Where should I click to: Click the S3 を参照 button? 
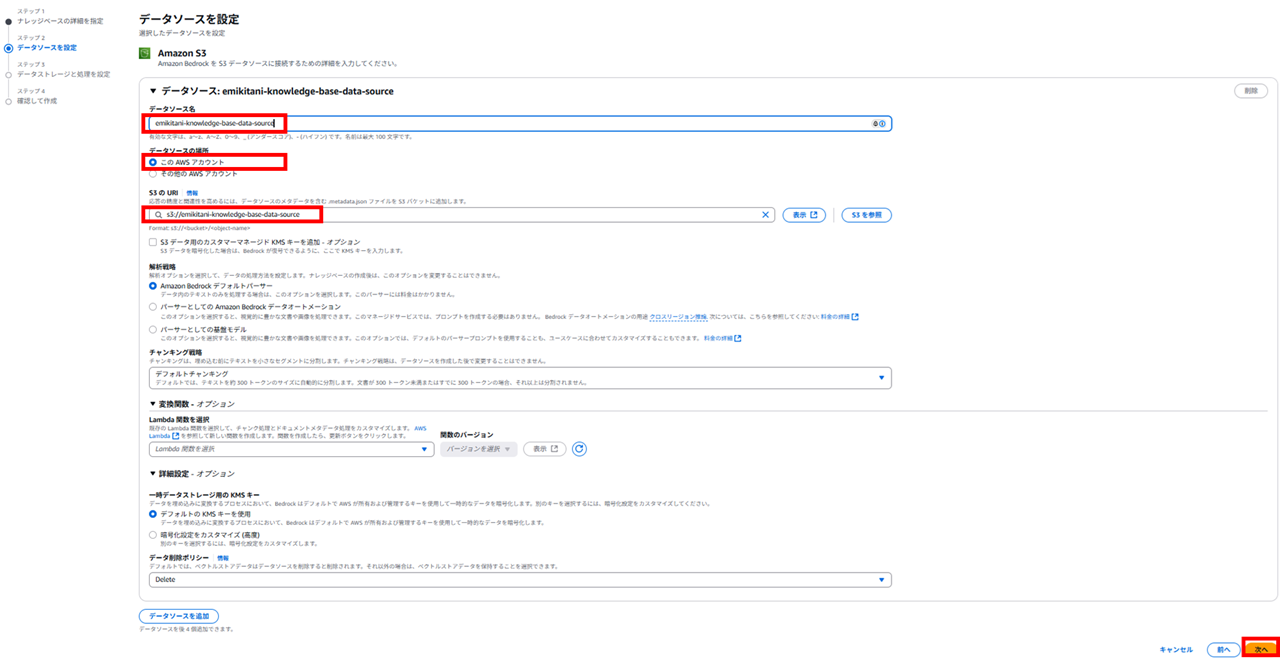tap(866, 215)
